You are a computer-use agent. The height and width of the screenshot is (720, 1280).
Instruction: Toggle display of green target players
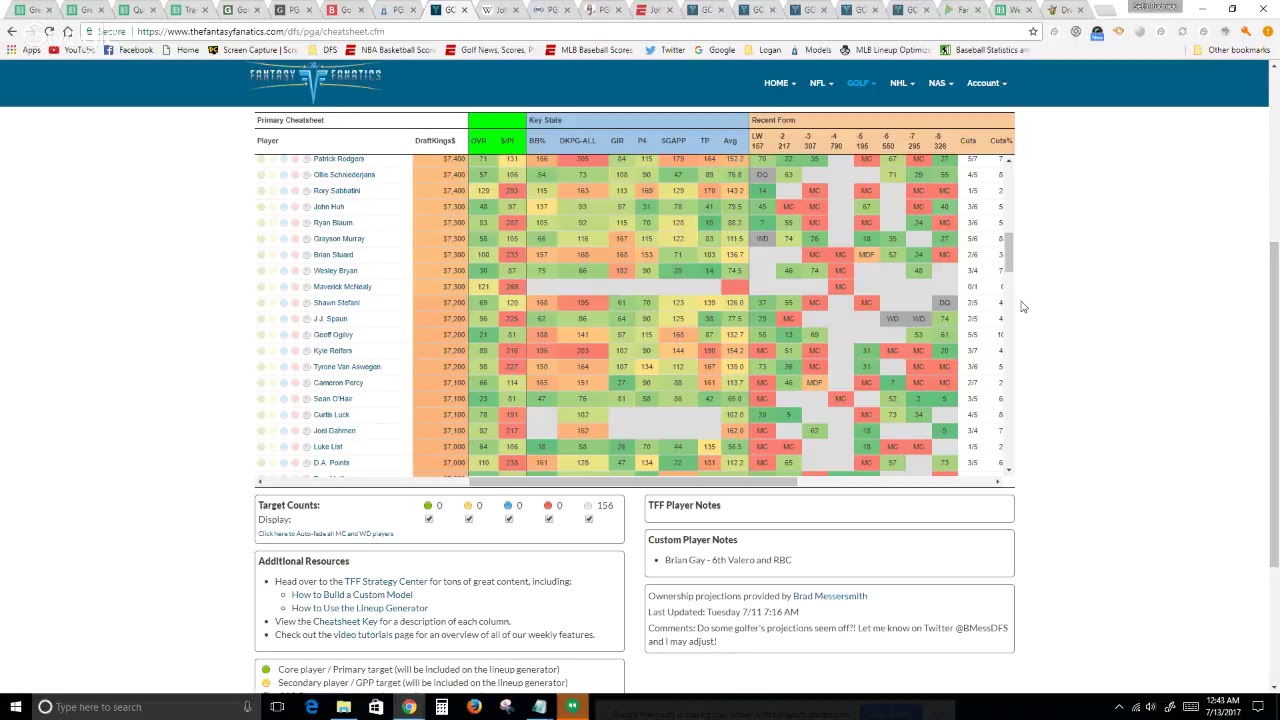pyautogui.click(x=429, y=519)
